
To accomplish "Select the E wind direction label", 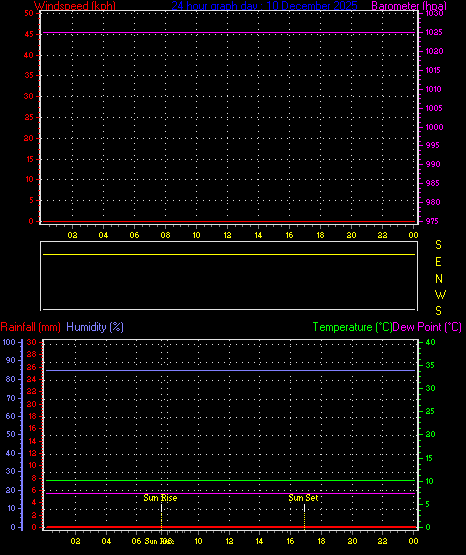I will (x=438, y=262).
